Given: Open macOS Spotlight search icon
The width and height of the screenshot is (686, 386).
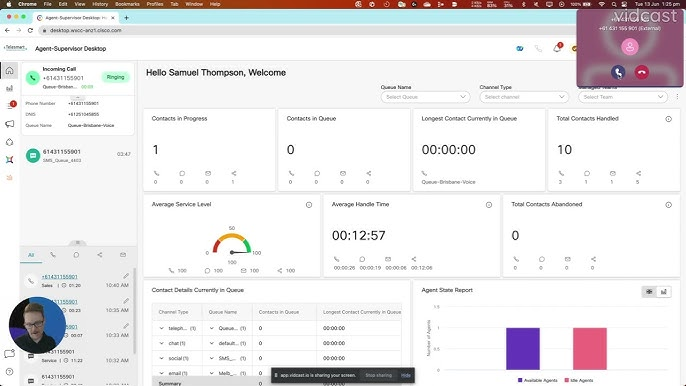Looking at the screenshot, I should point(614,4).
